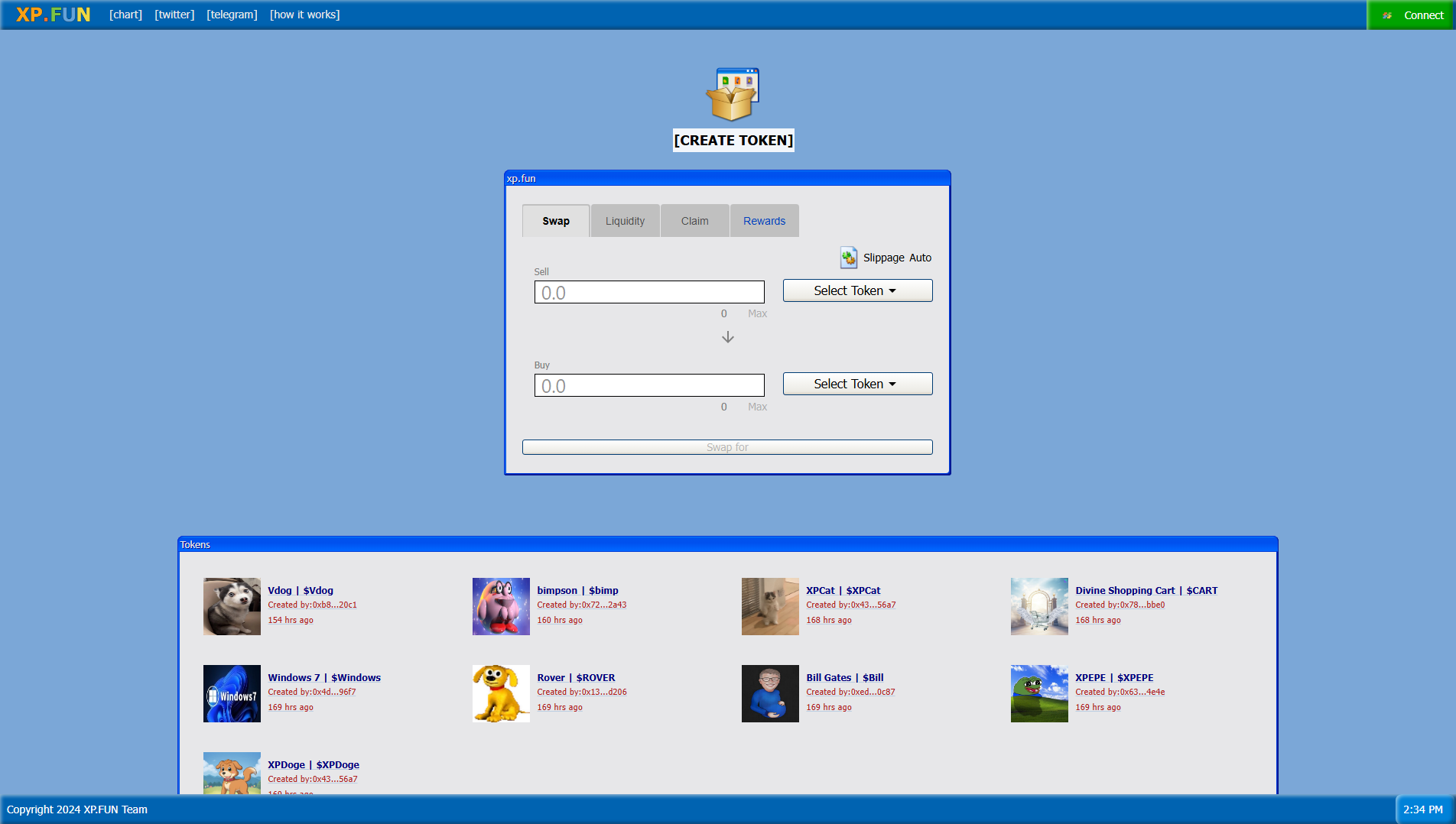Expand the Buy Select Token dropdown
1456x824 pixels.
(x=857, y=384)
